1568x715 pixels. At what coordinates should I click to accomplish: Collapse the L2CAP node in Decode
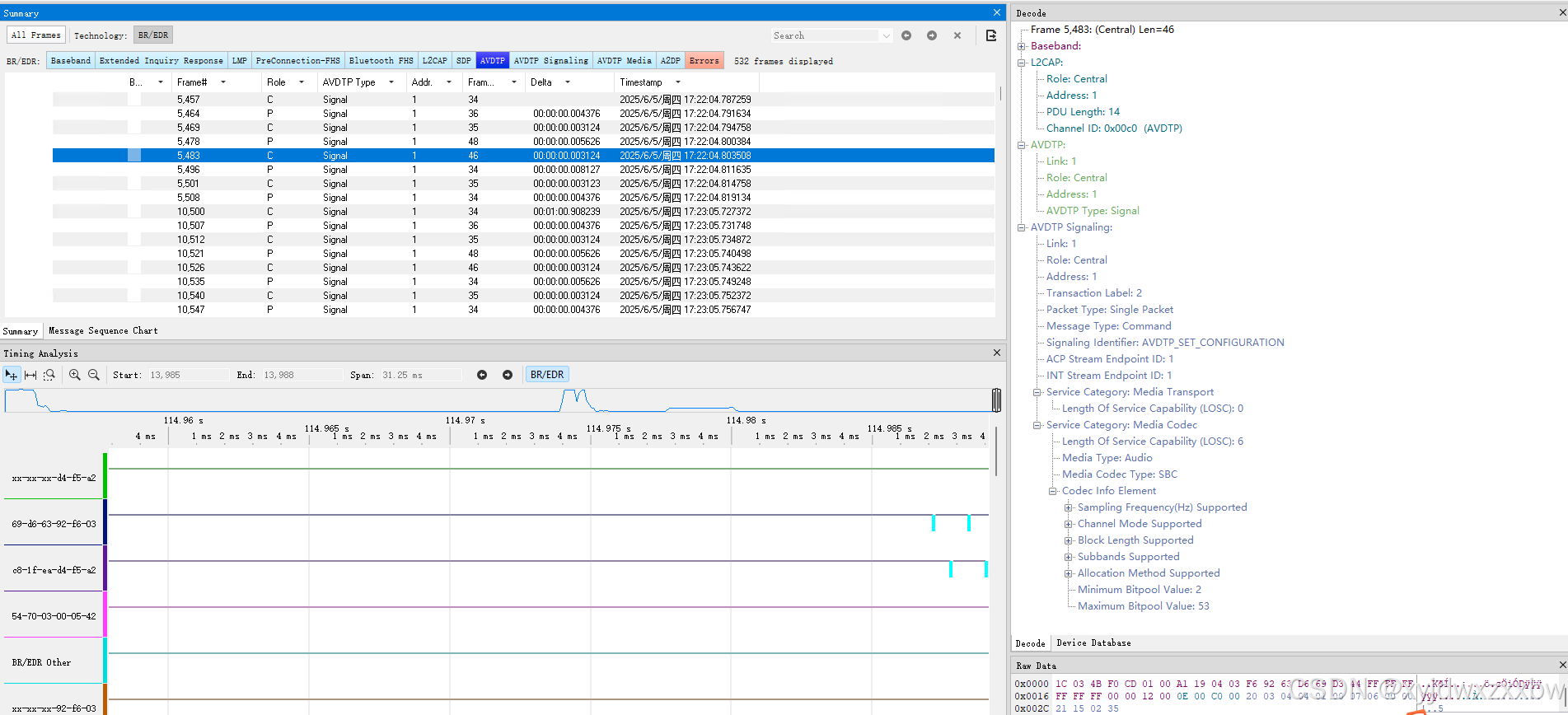pos(1022,63)
